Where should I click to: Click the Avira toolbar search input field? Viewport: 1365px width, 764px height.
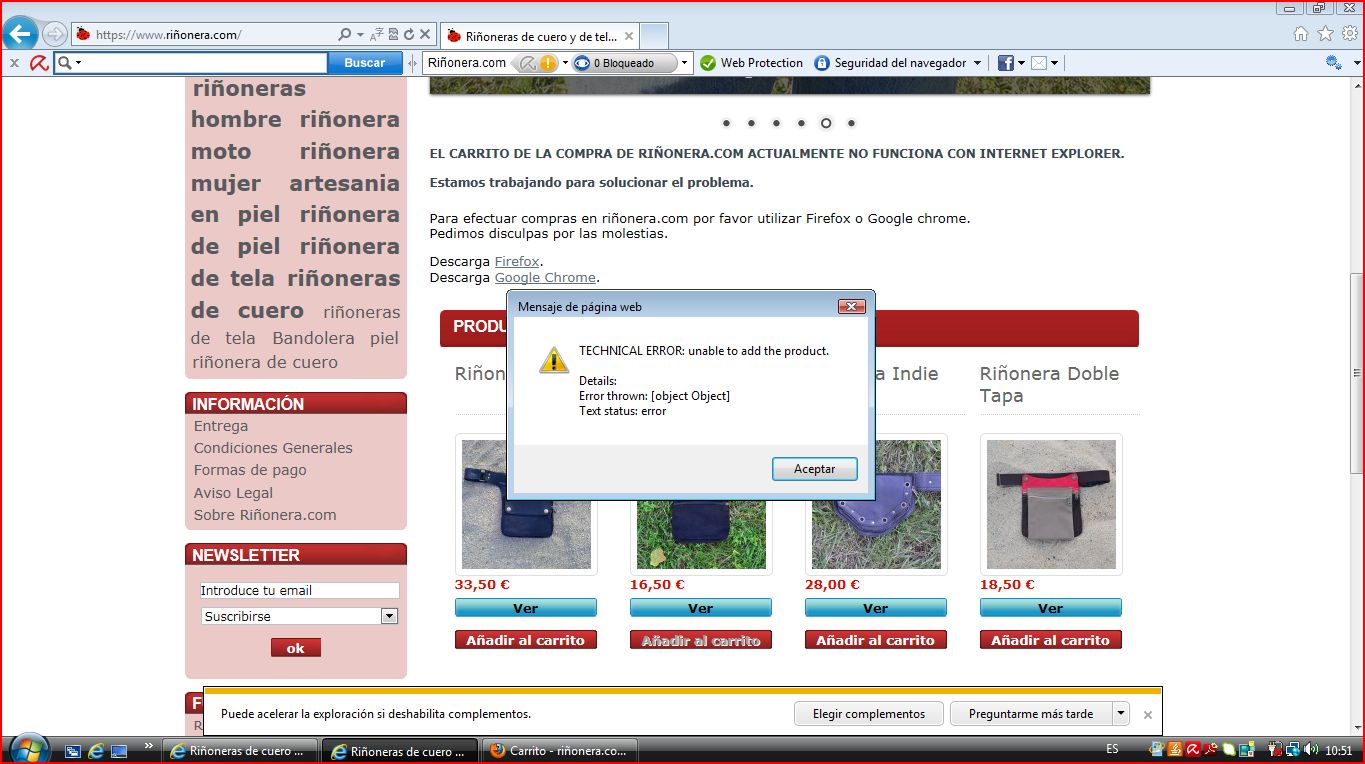coord(190,63)
